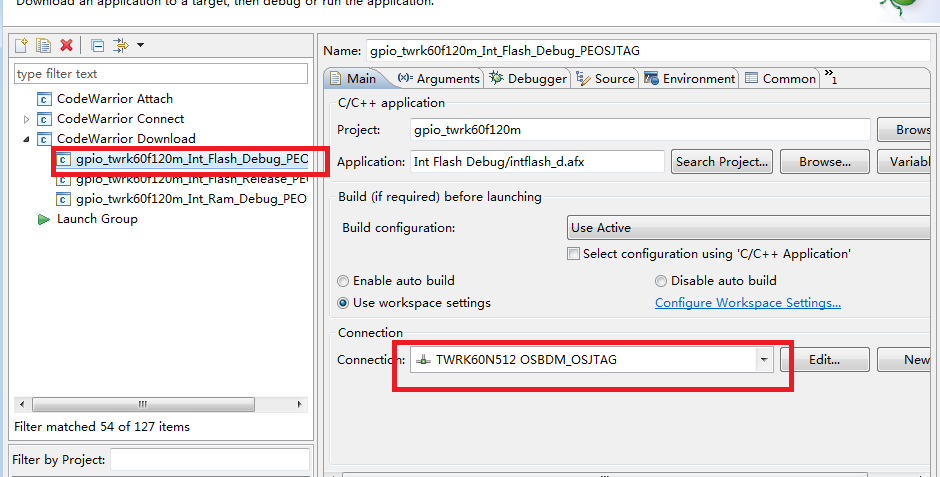940x477 pixels.
Task: Expand the CodeWarrior Connect node
Action: point(26,119)
